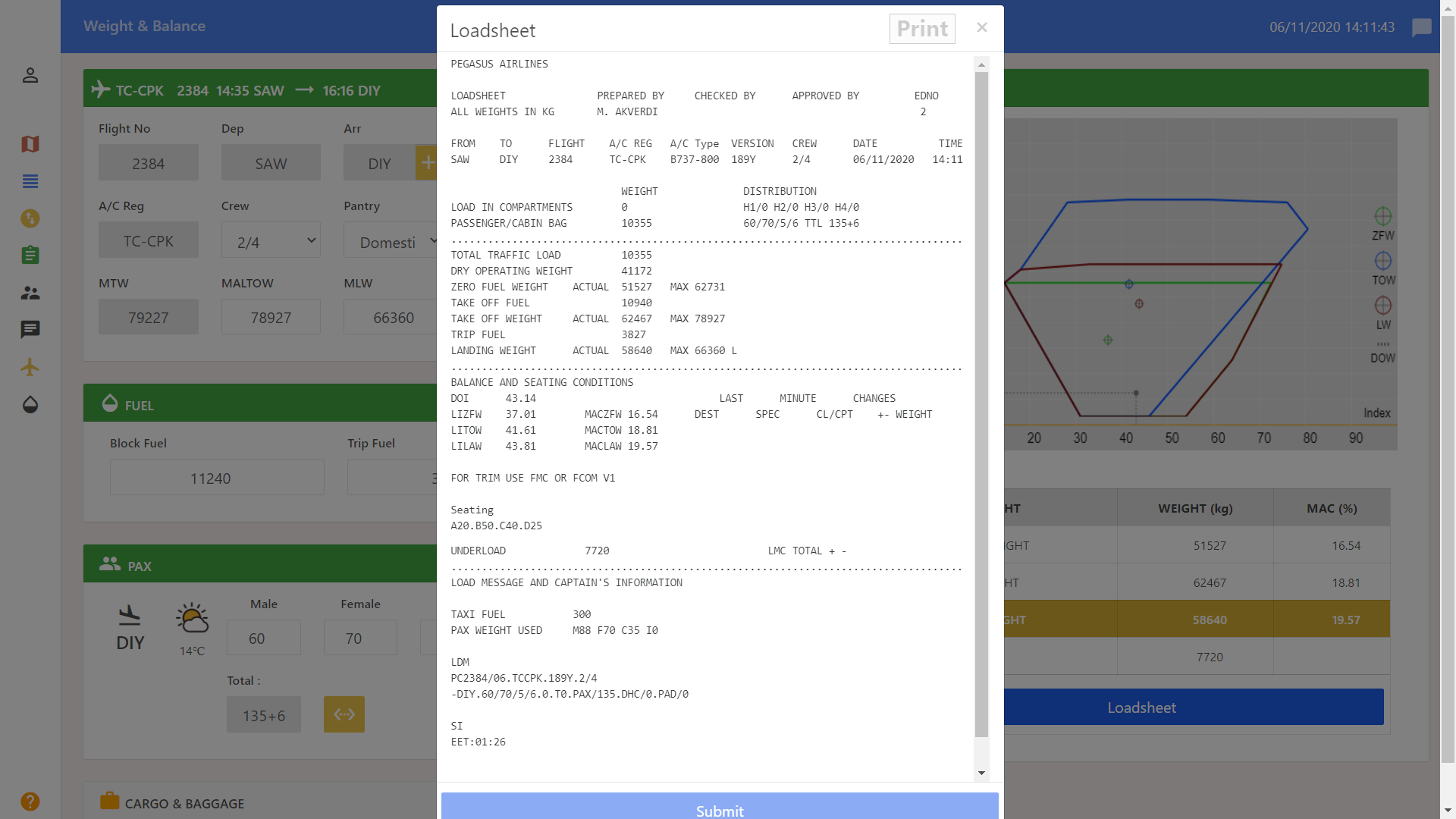Open the map sidebar icon
This screenshot has width=1456, height=819.
click(x=30, y=144)
